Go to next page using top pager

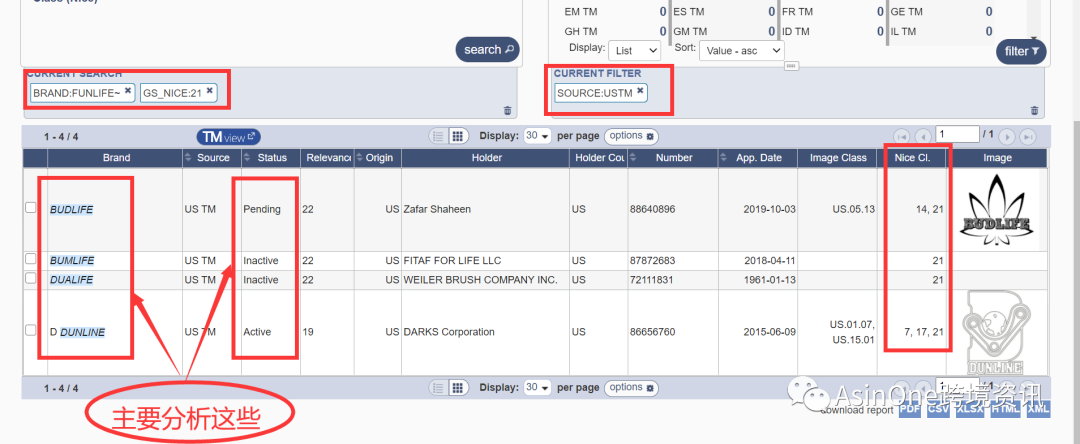point(1007,136)
